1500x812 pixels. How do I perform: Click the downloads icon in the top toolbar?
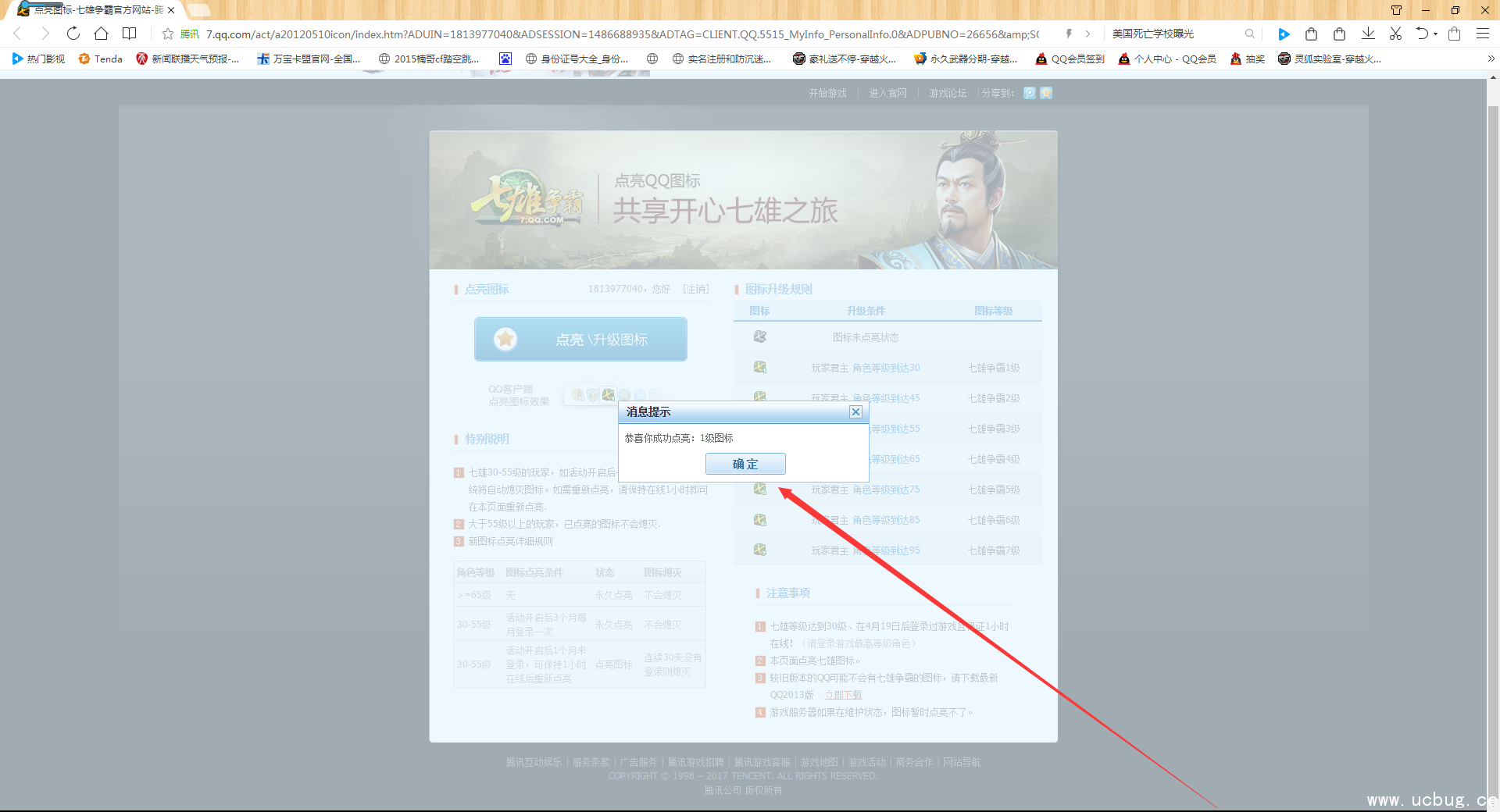point(1368,34)
